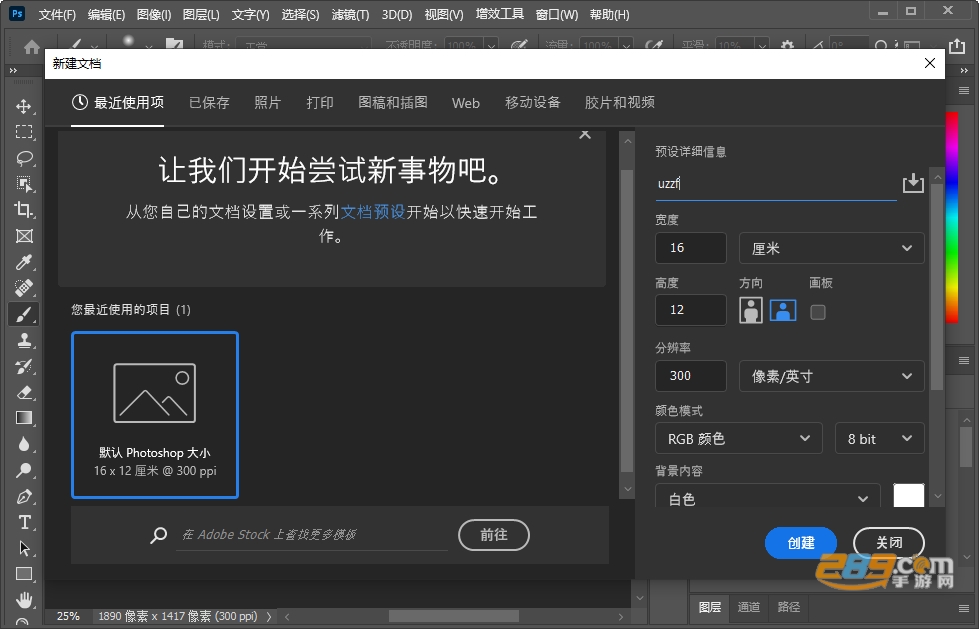Select the Object Selection tool

[x=24, y=184]
